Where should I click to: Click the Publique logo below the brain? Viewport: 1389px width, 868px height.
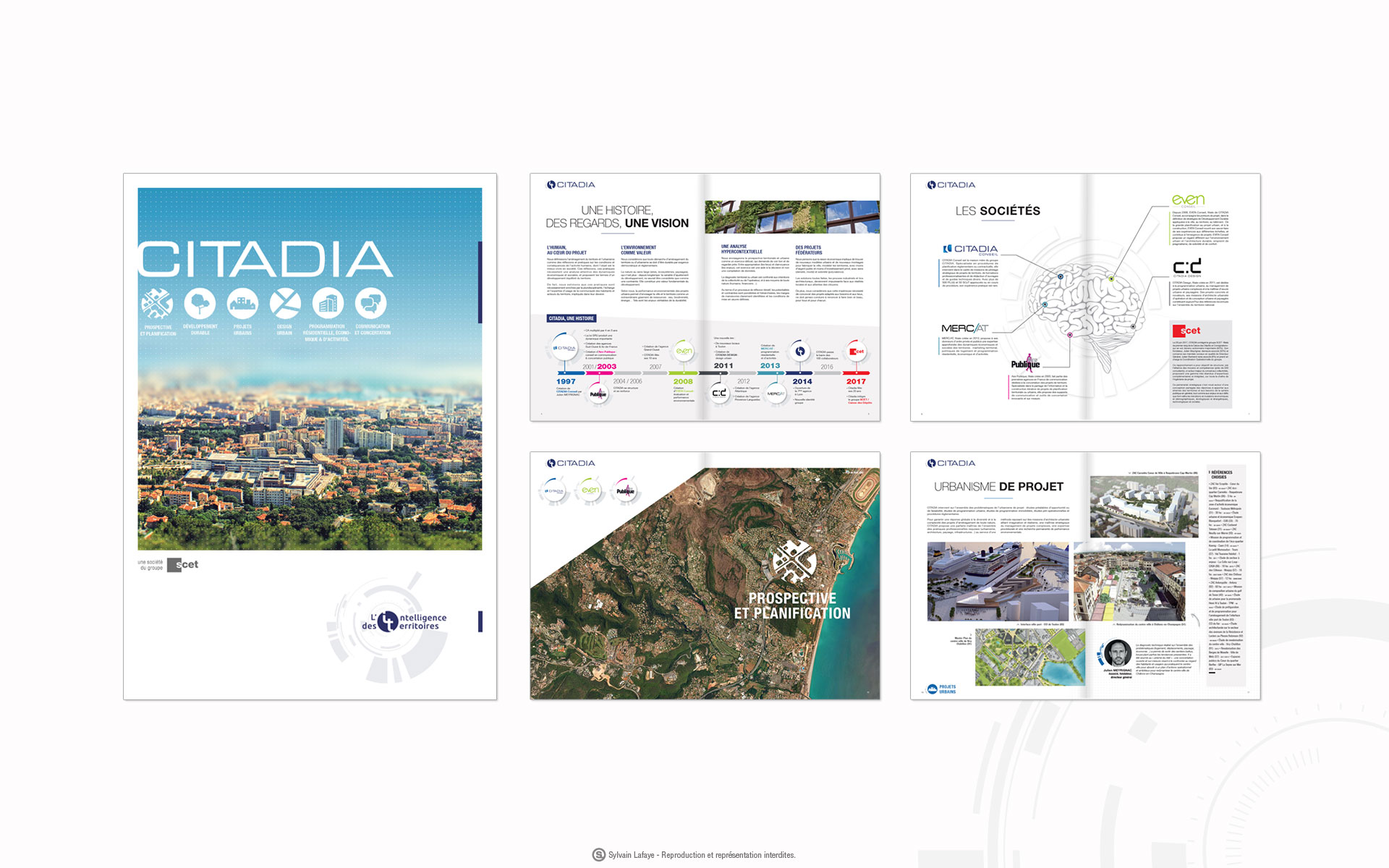[1025, 363]
